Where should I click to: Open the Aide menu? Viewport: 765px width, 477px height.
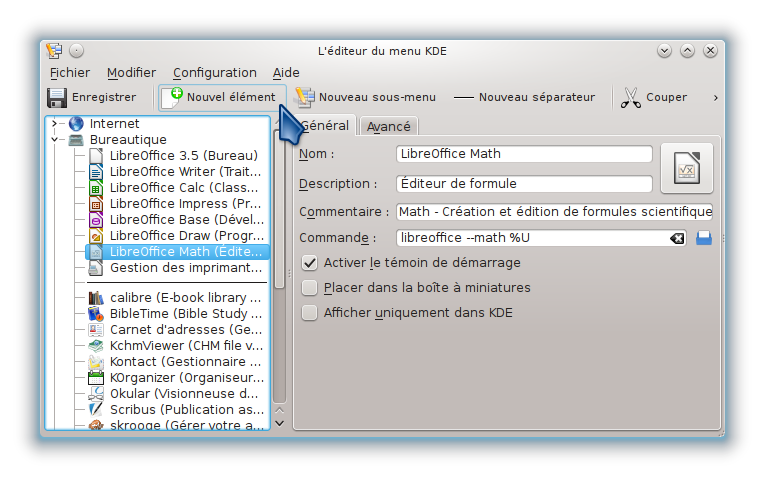(x=286, y=73)
